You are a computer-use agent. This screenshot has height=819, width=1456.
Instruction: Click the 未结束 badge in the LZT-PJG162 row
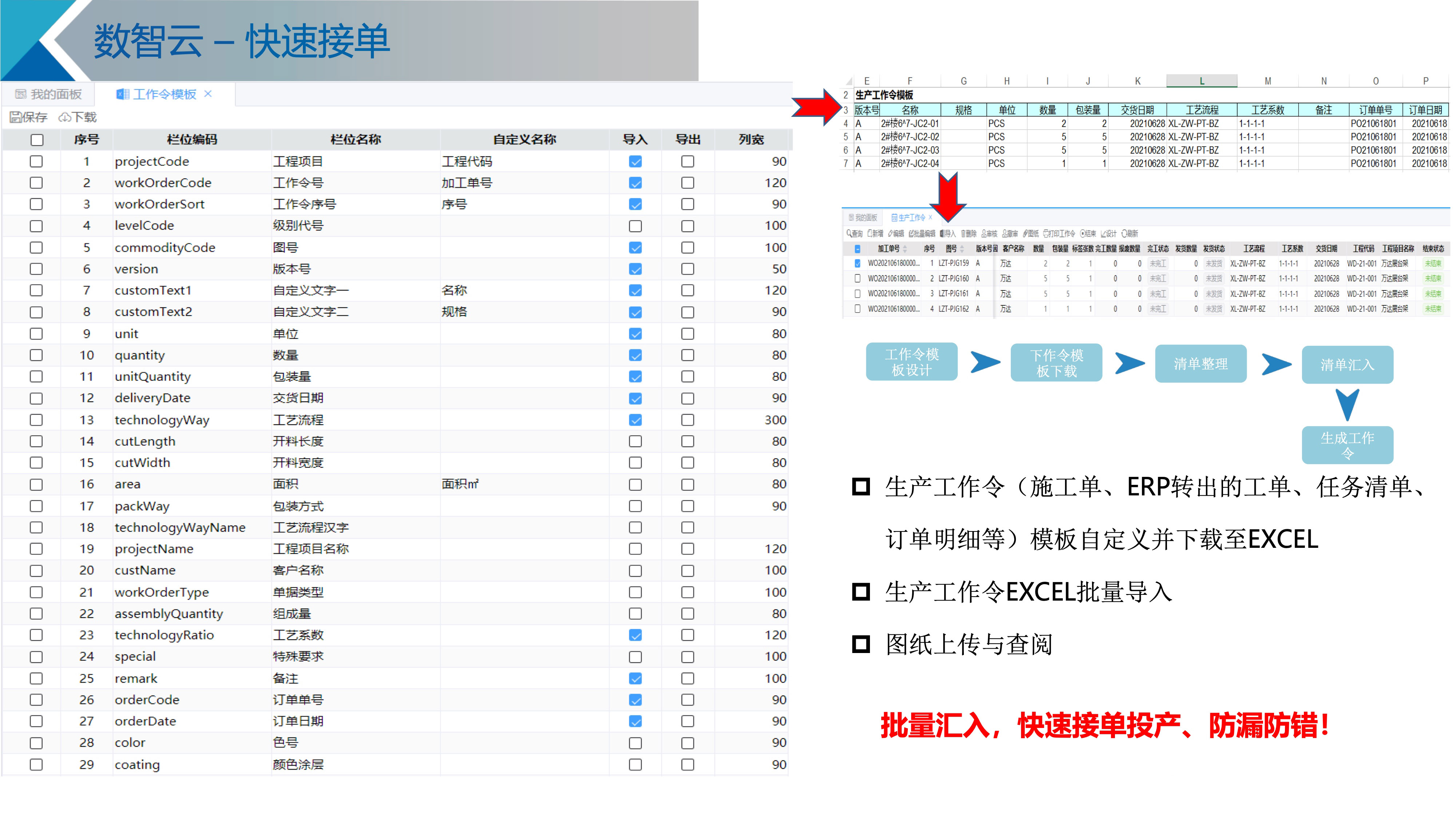(1433, 309)
